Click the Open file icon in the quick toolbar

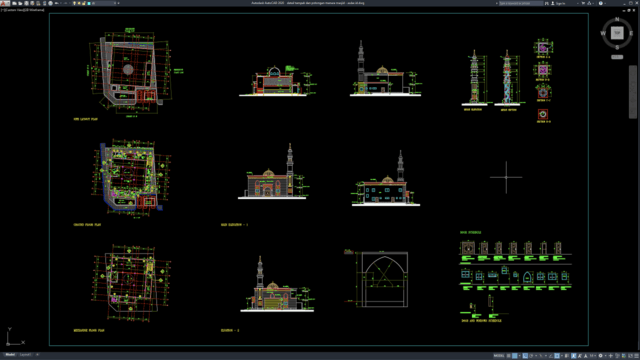[x=20, y=3]
